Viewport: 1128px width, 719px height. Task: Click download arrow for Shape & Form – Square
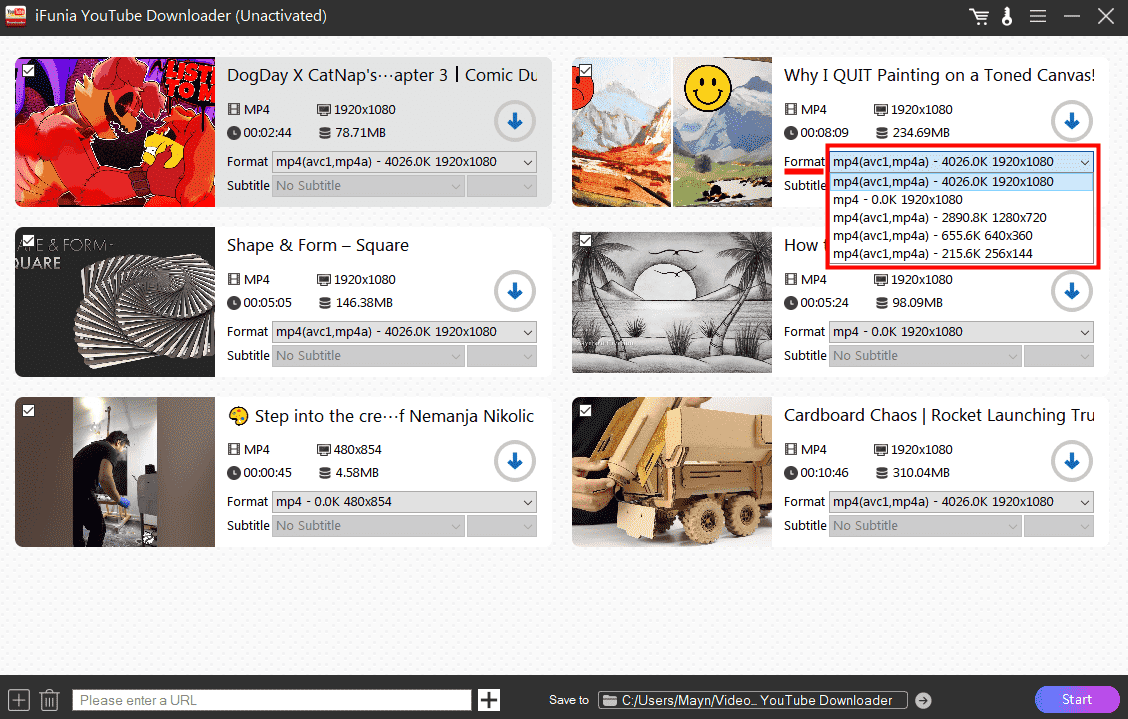(515, 292)
